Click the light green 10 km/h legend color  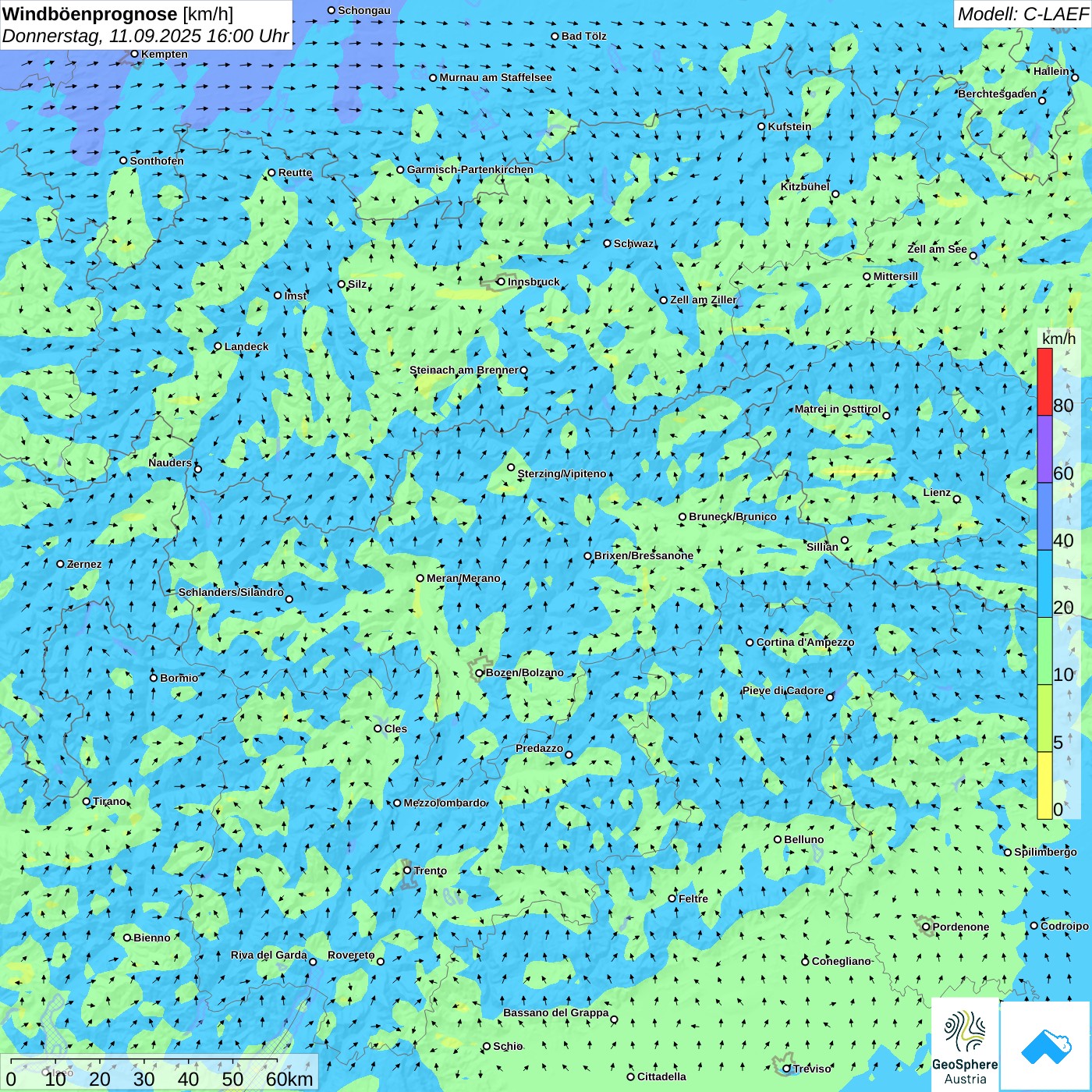point(1044,651)
